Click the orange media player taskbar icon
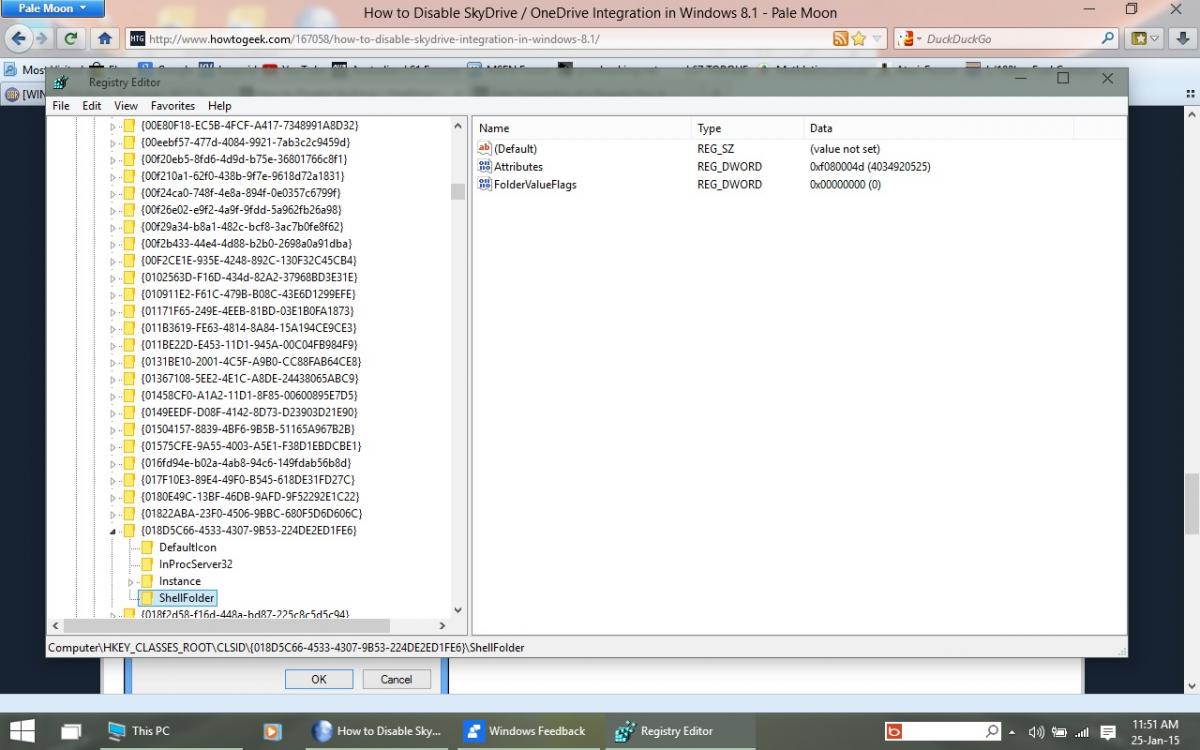The width and height of the screenshot is (1200, 750). (272, 731)
